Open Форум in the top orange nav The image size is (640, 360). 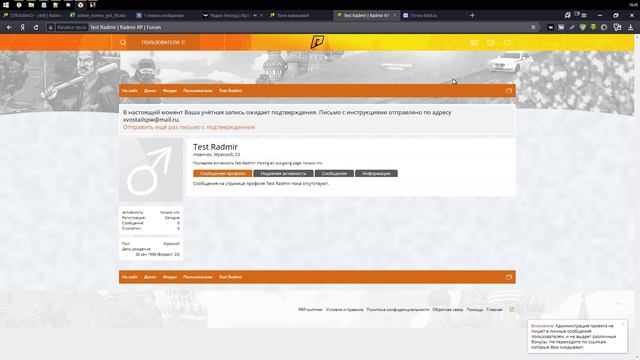170,91
